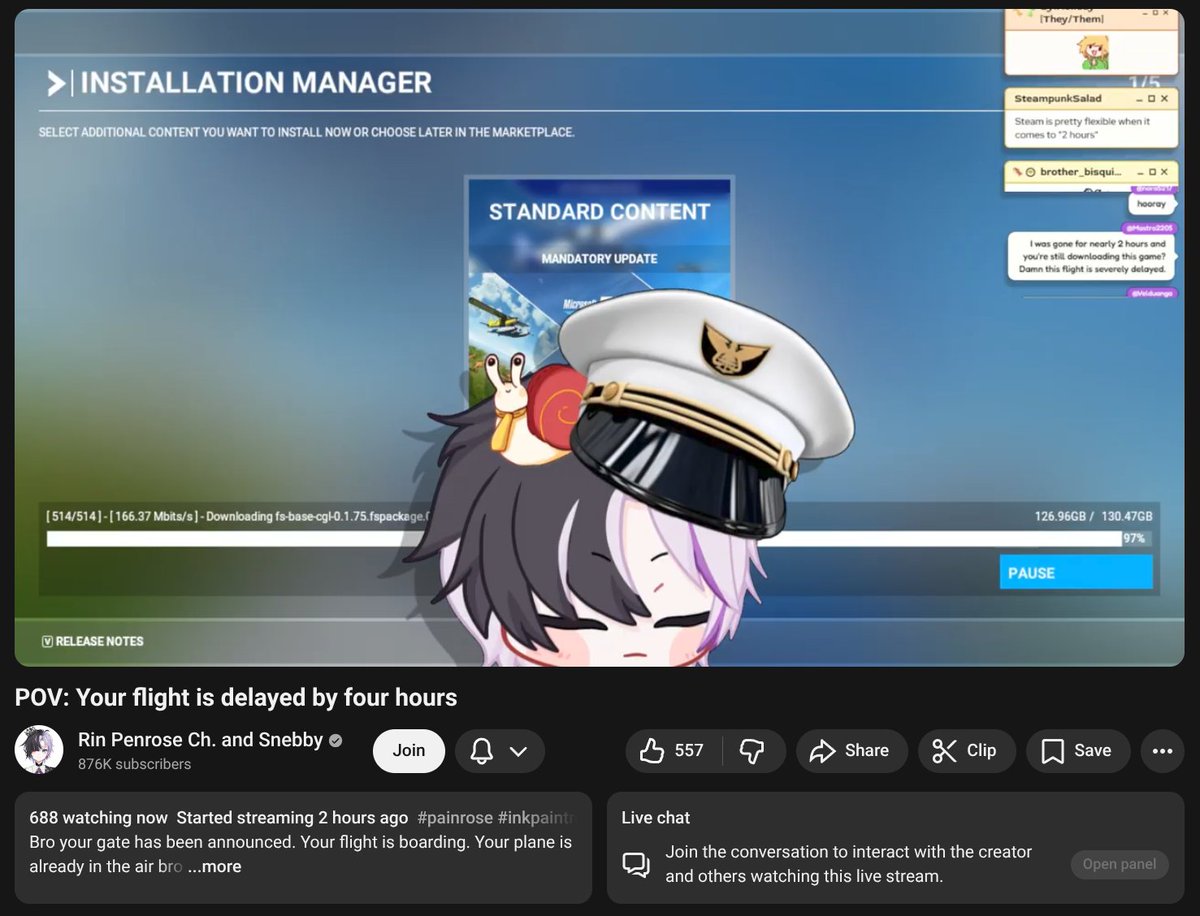This screenshot has width=1200, height=916.
Task: Click the flight delayed chat message bubble
Action: [x=1092, y=256]
